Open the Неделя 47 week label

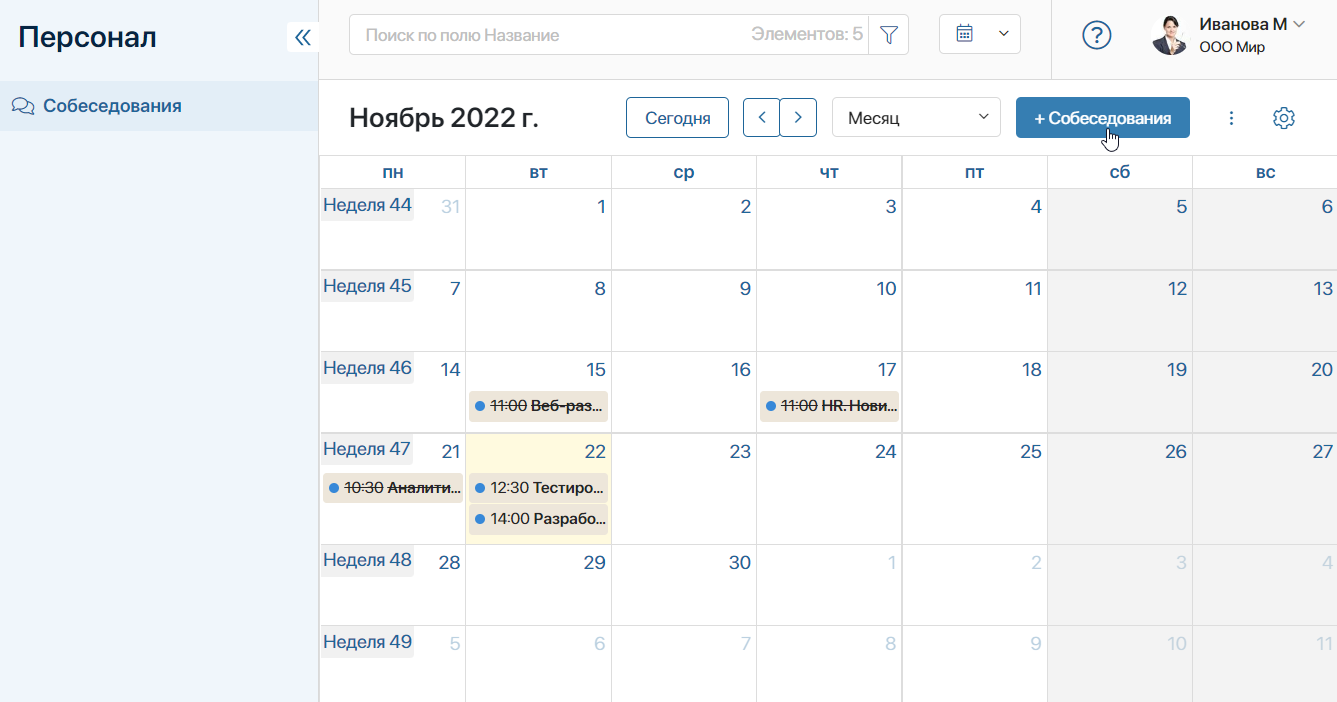[x=367, y=449]
